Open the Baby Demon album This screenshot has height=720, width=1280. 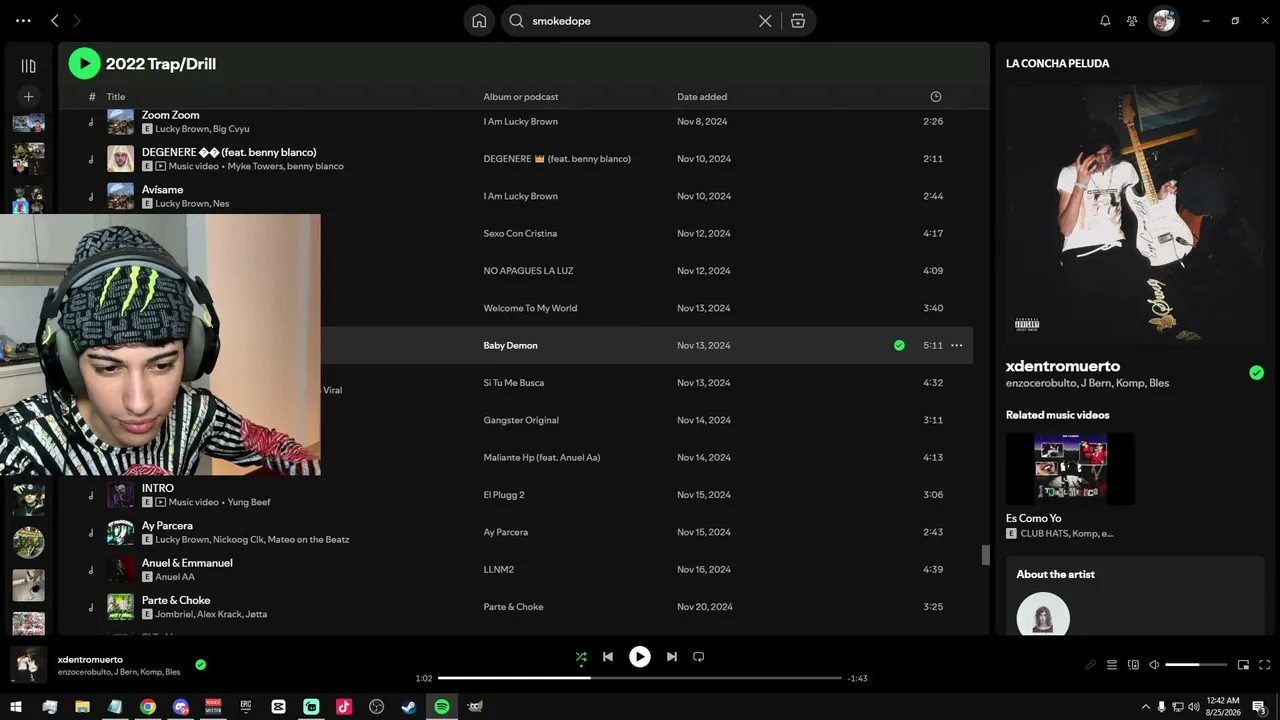tap(510, 346)
